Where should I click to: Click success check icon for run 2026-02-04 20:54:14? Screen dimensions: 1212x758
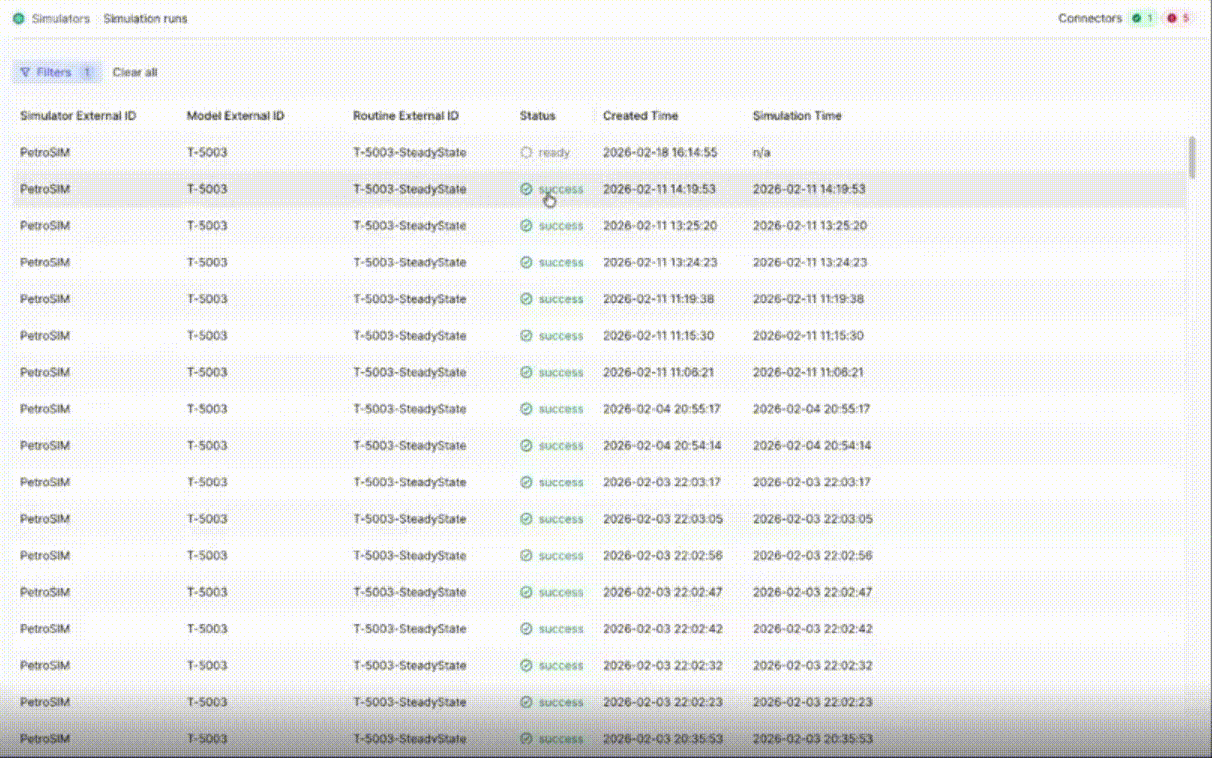(x=526, y=446)
